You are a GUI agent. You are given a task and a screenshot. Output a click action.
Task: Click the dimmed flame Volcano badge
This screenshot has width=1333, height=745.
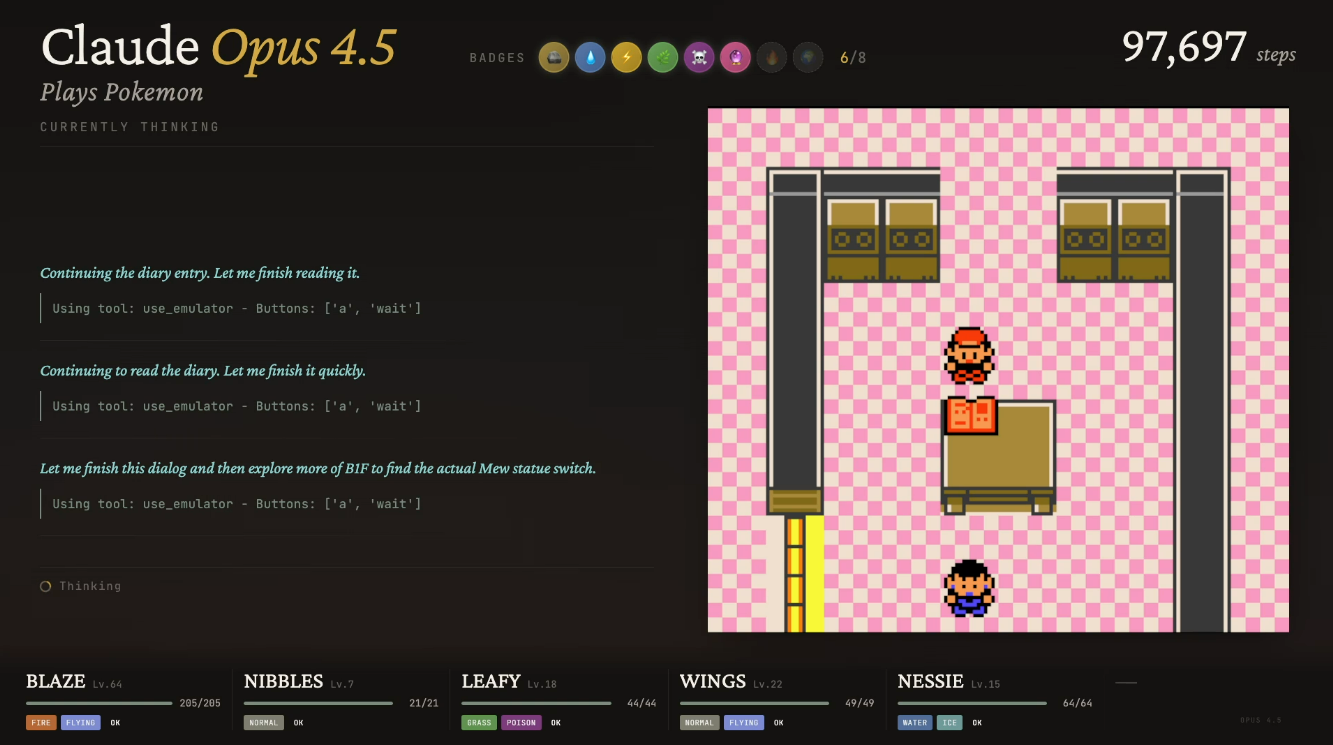(771, 58)
